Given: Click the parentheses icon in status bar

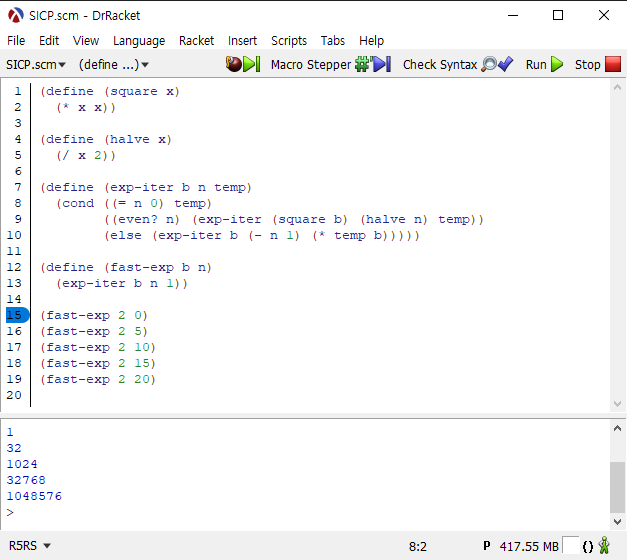Looking at the screenshot, I should pyautogui.click(x=587, y=546).
